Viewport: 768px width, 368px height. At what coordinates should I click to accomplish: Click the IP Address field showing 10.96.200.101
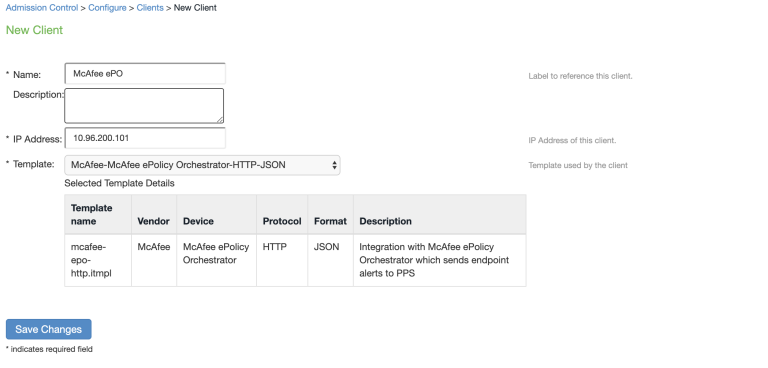pos(145,138)
